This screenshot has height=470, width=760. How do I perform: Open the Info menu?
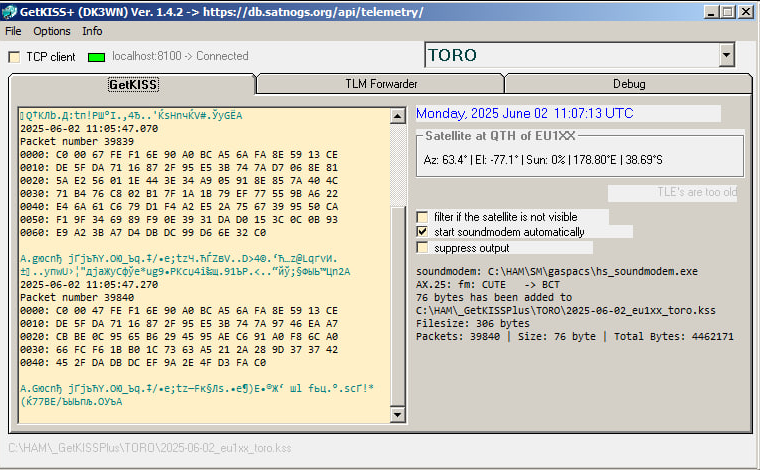coord(92,31)
